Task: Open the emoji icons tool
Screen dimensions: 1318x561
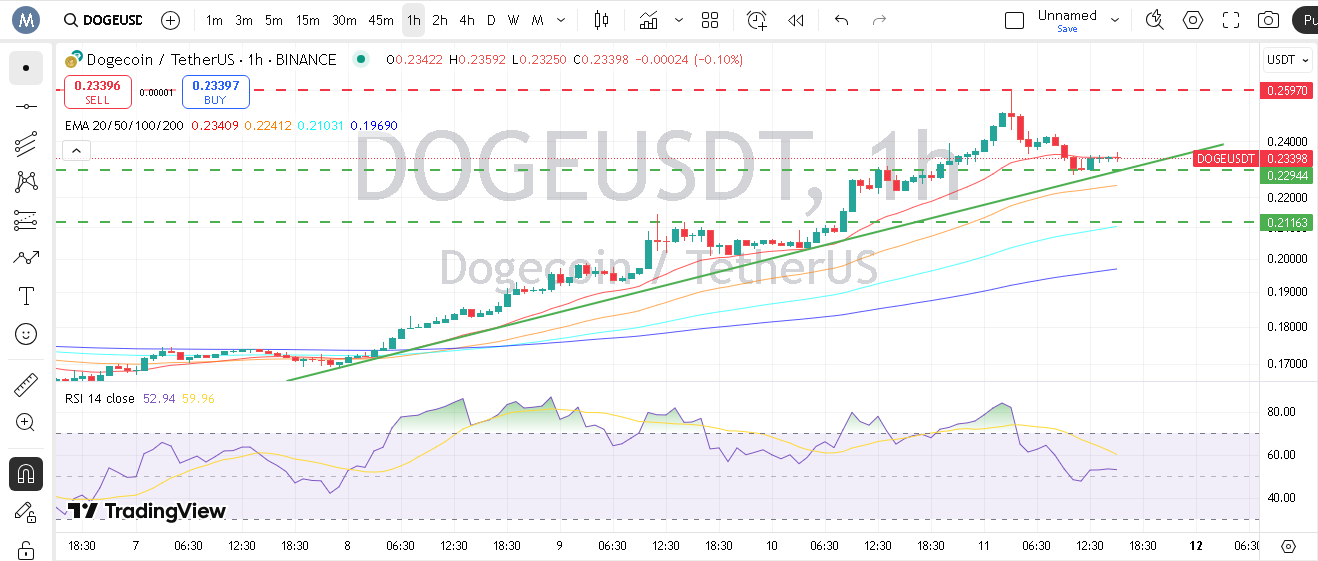Action: (x=26, y=334)
